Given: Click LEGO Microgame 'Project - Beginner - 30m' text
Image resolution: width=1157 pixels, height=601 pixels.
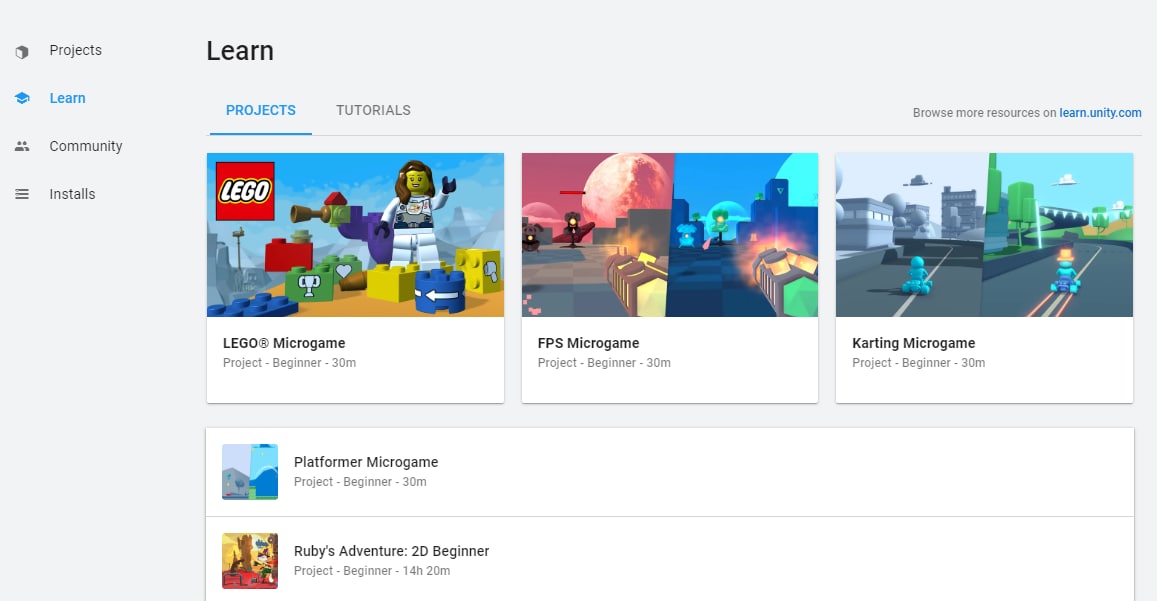Looking at the screenshot, I should [x=289, y=363].
